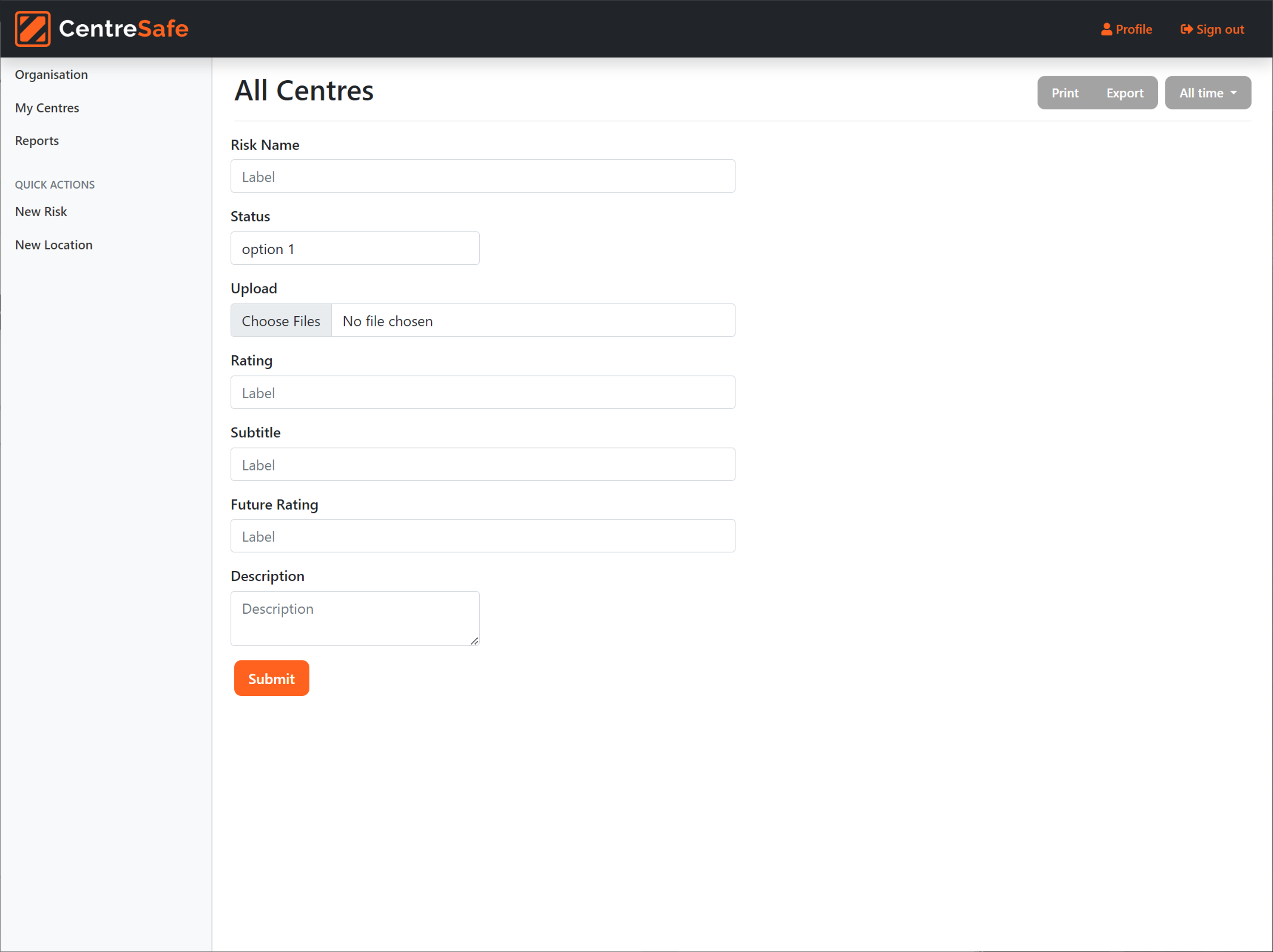The width and height of the screenshot is (1273, 952).
Task: Focus the Risk Name input field
Action: tap(482, 176)
